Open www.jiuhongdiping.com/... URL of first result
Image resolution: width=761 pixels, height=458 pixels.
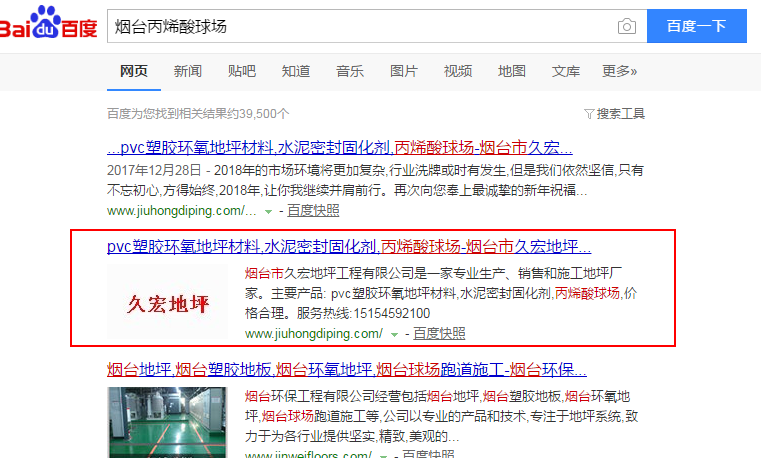point(182,211)
